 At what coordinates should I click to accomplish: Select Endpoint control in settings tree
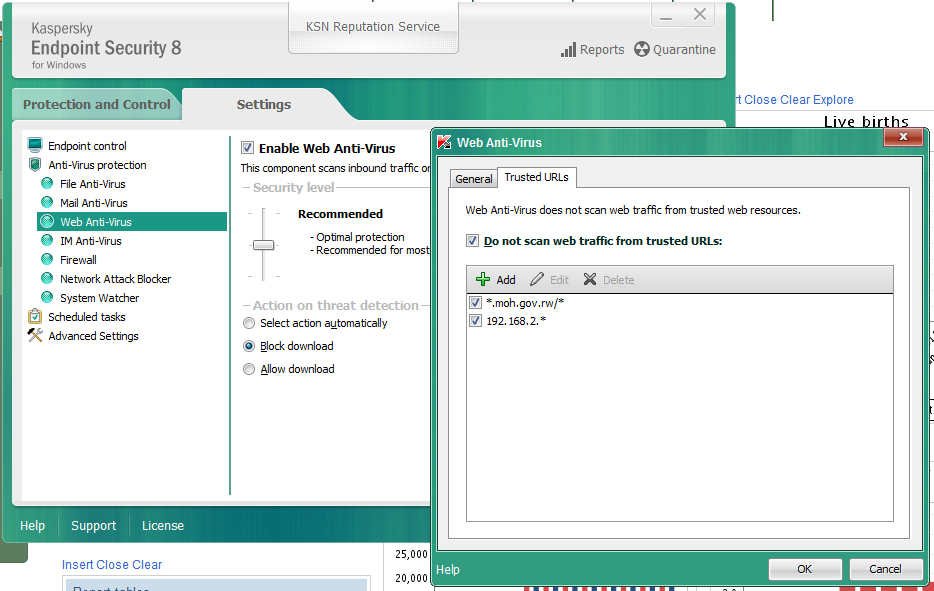[x=88, y=145]
